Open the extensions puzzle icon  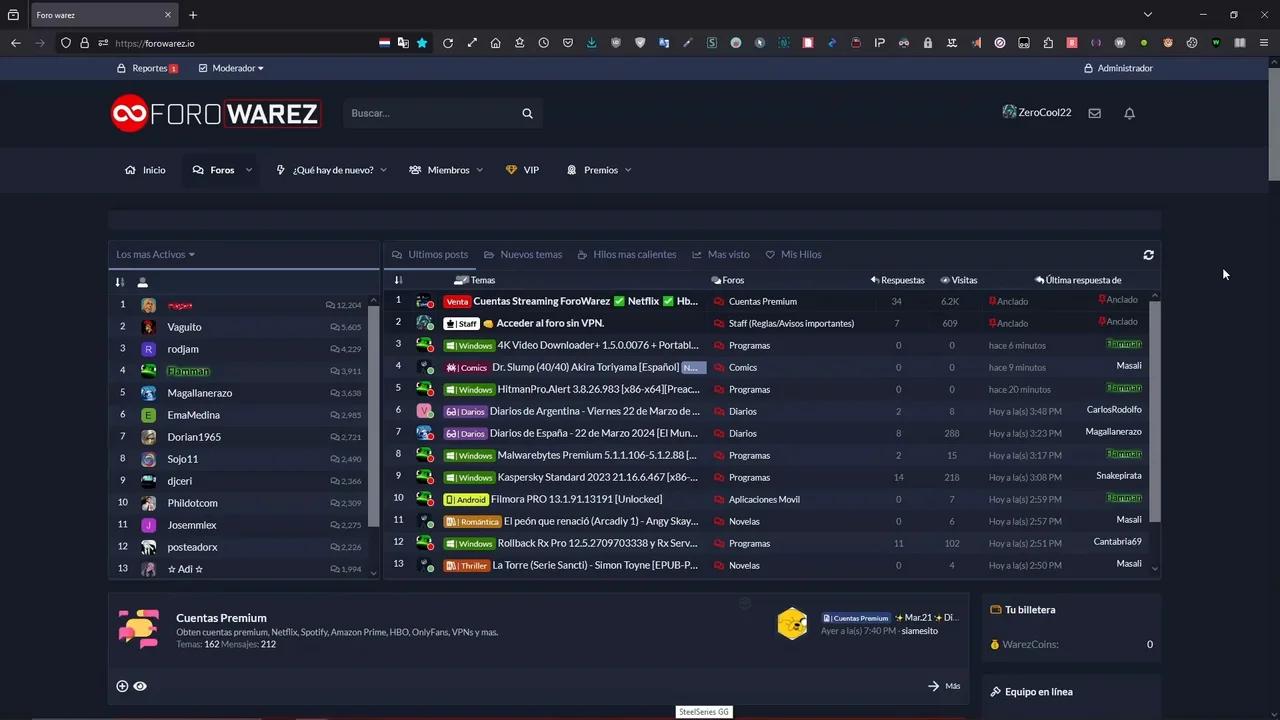pyautogui.click(x=1047, y=43)
